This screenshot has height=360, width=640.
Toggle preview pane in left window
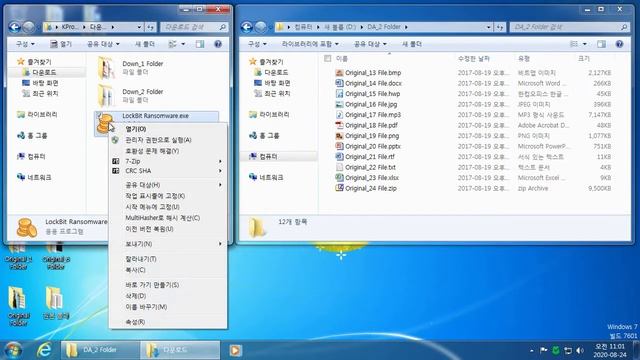pyautogui.click(x=200, y=44)
